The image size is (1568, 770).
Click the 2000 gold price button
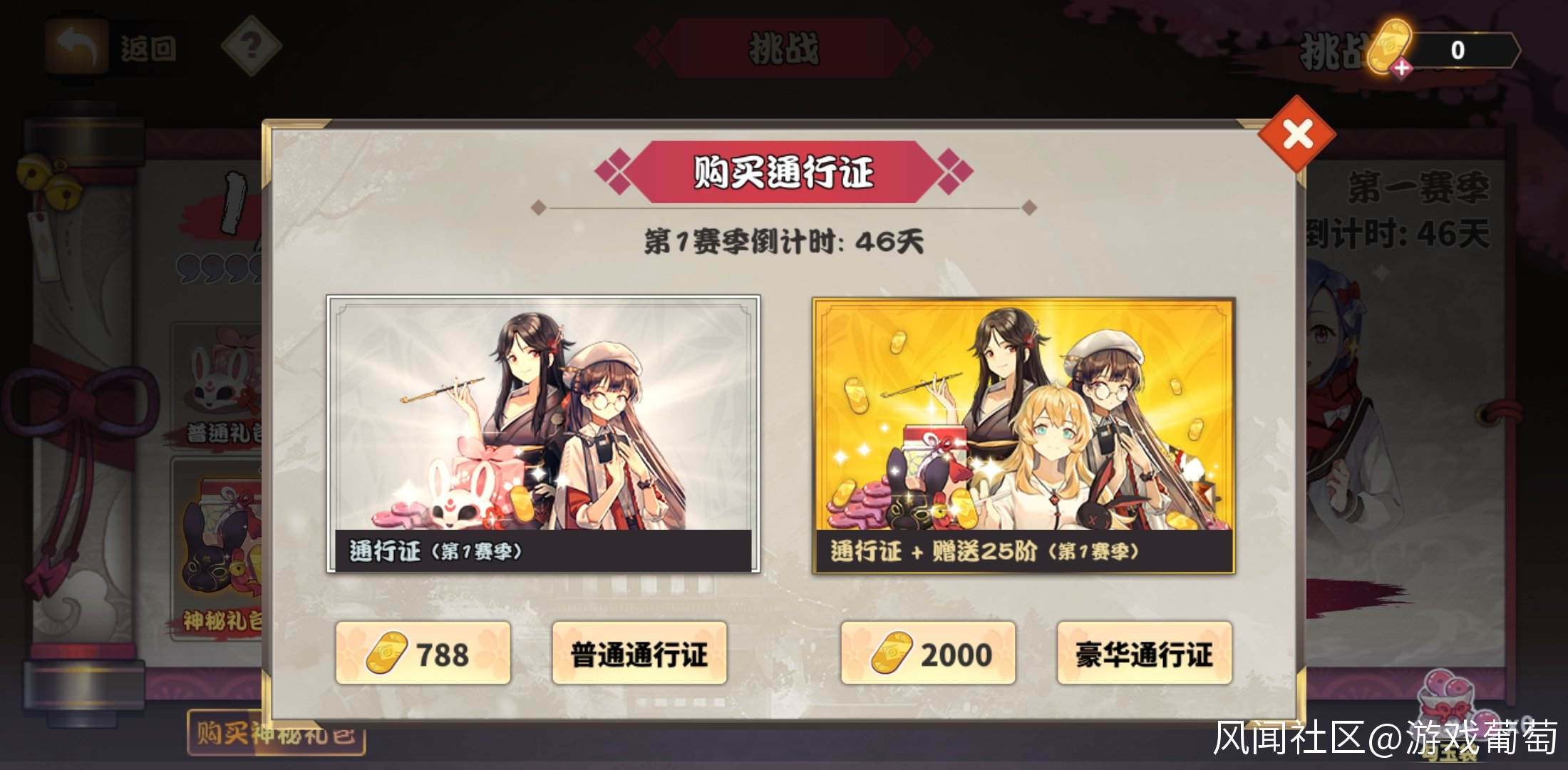pyautogui.click(x=928, y=653)
